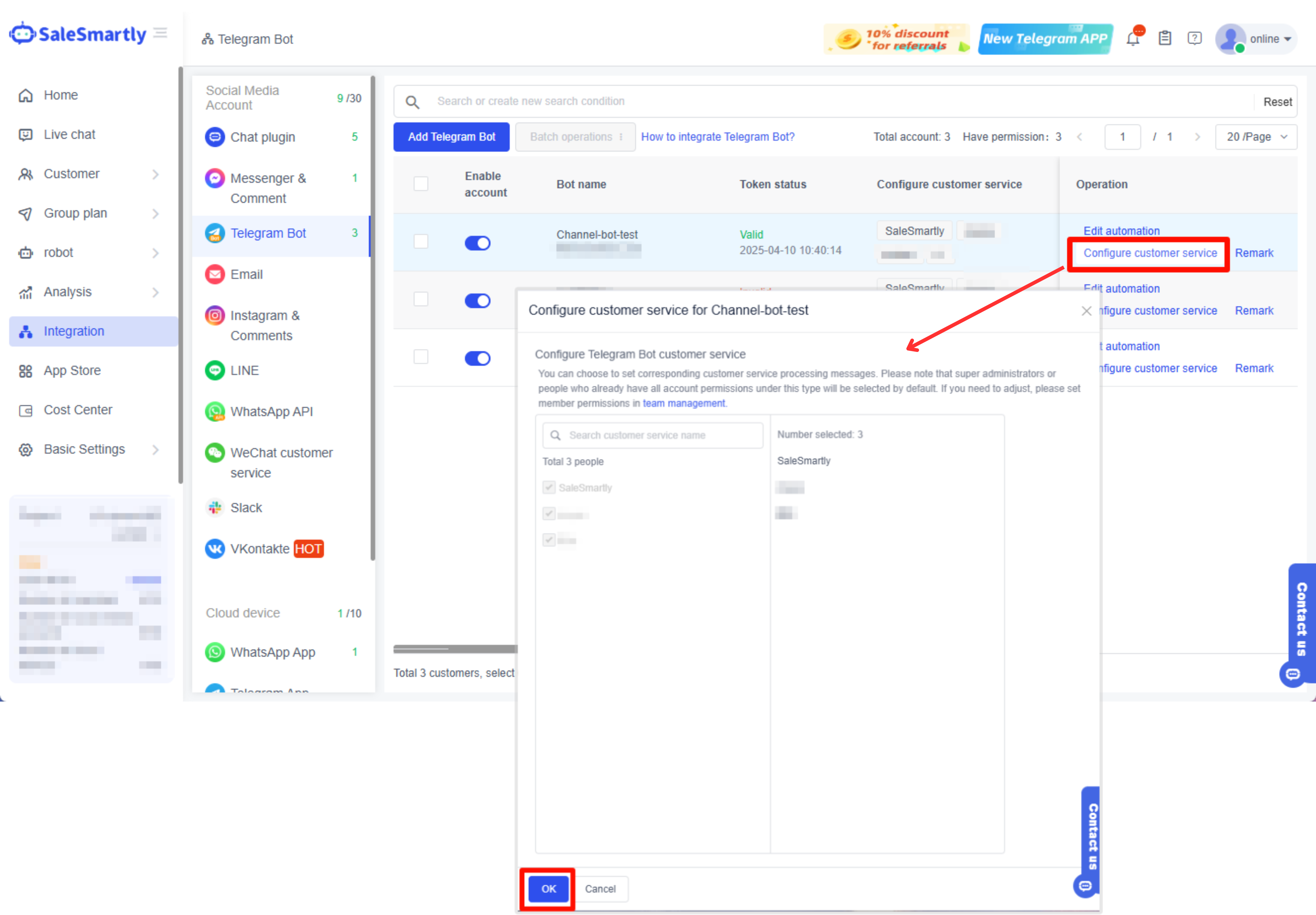Screen dimensions: 1316x915
Task: Open the help question mark icon
Action: [1194, 38]
